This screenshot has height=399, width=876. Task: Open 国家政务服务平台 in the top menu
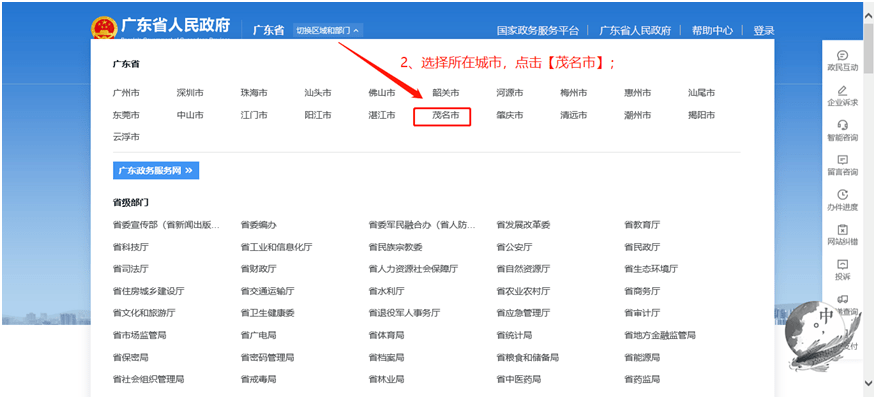pos(538,31)
